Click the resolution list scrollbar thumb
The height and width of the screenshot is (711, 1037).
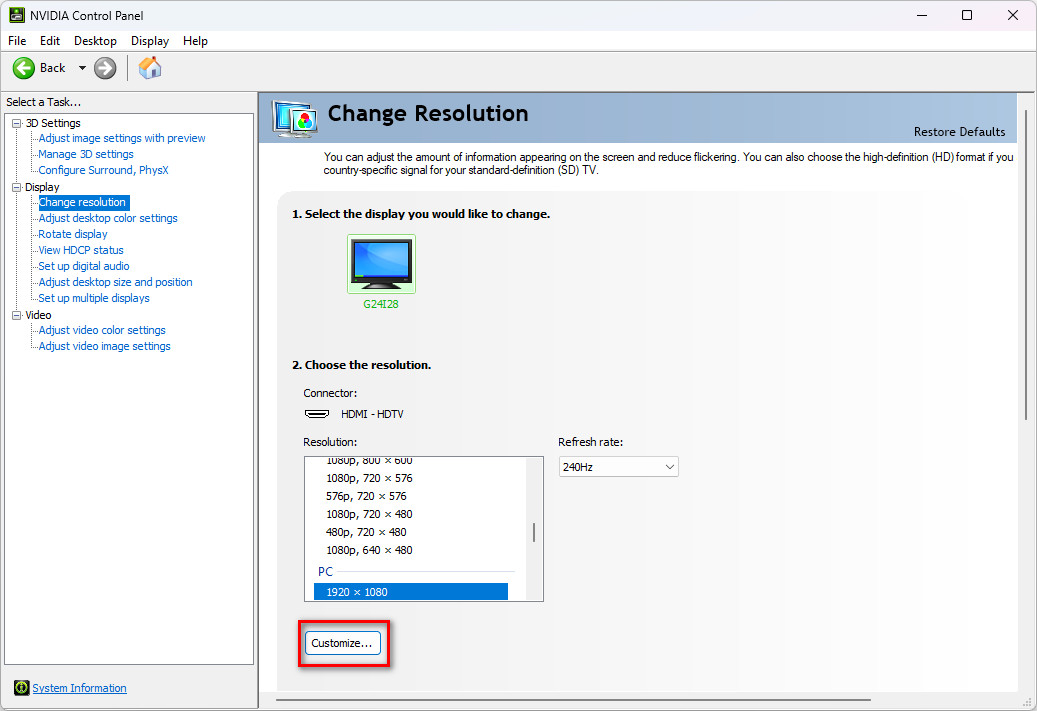(x=534, y=532)
